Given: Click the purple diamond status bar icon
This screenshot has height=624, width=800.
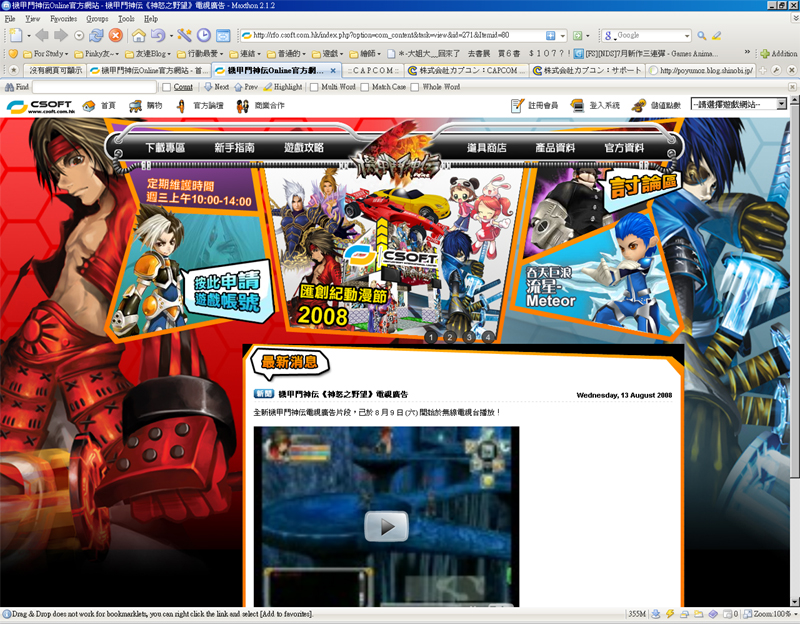Looking at the screenshot, I should (713, 614).
